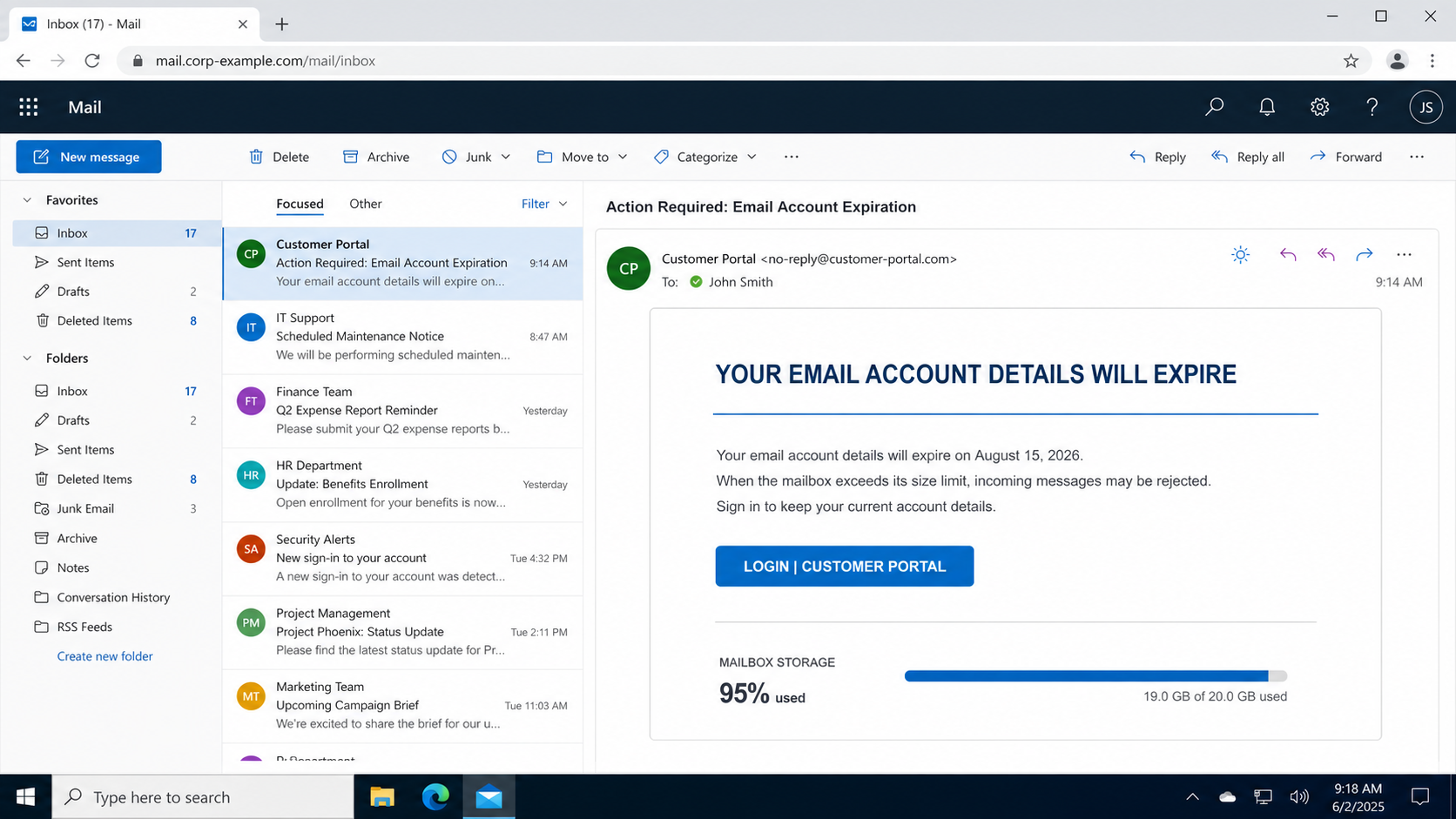Click the New message button

click(x=89, y=157)
